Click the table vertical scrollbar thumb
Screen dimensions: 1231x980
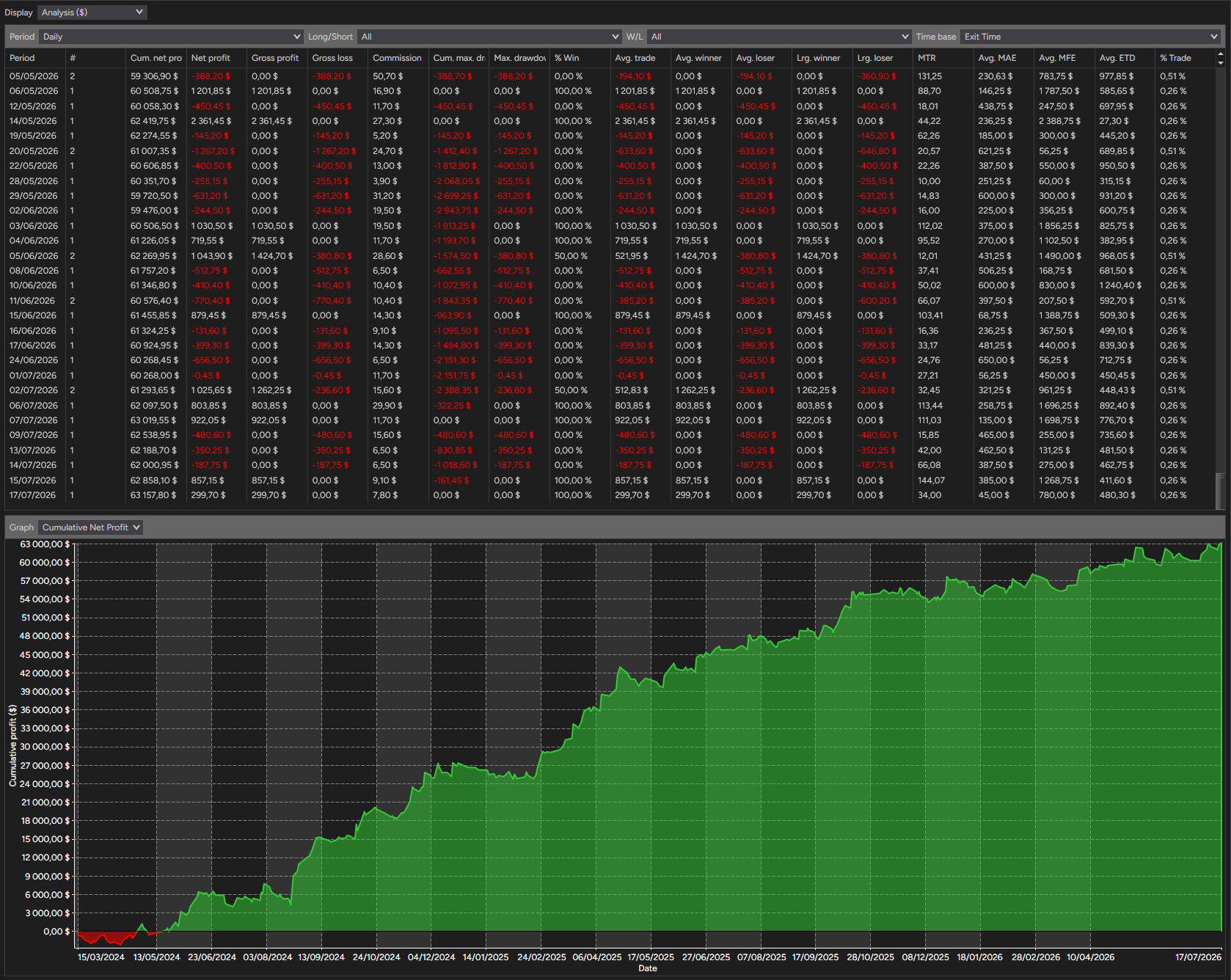coord(1221,490)
